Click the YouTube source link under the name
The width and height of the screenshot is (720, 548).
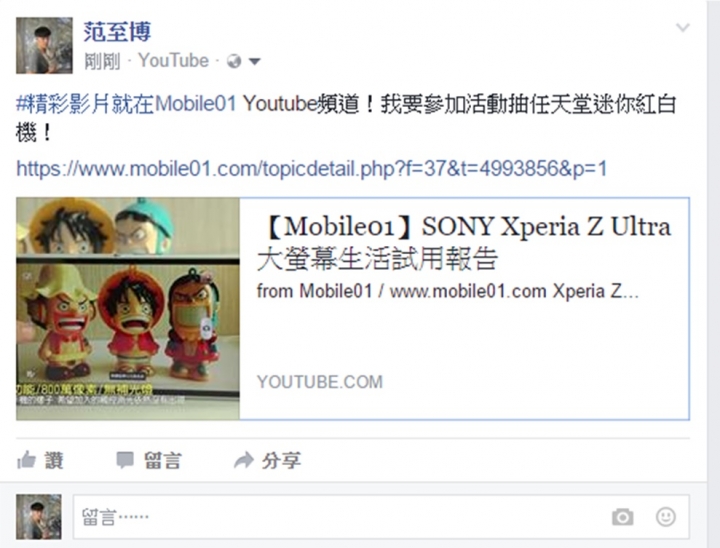[x=174, y=61]
